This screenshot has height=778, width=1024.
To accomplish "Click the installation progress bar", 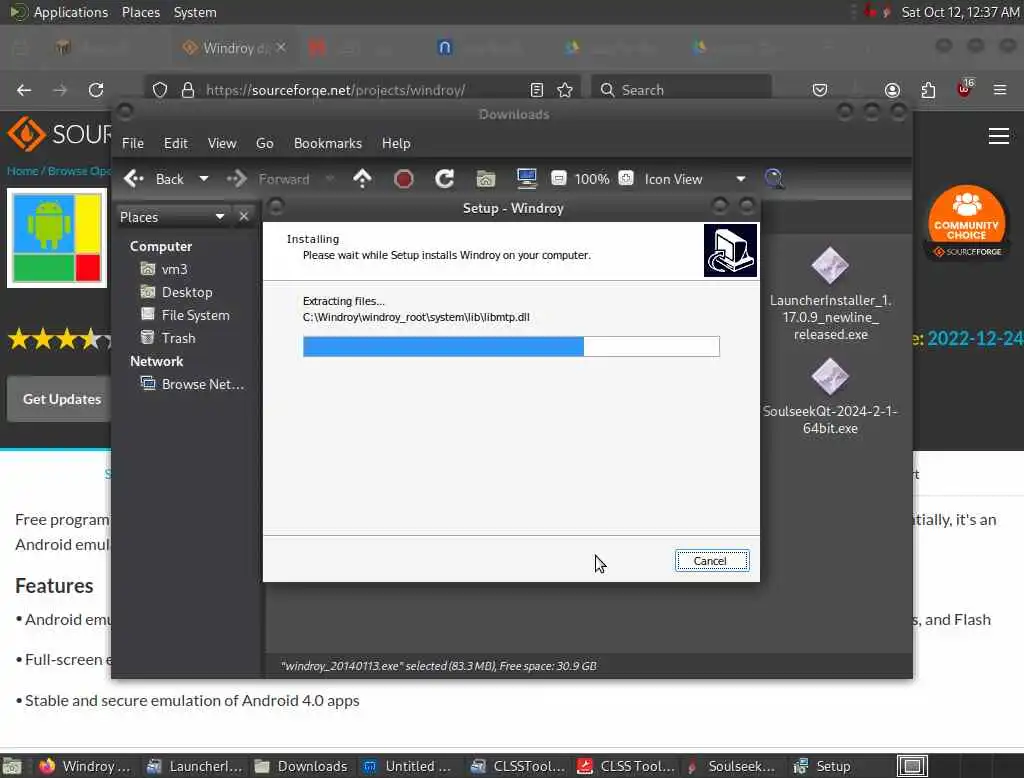I will tap(511, 346).
